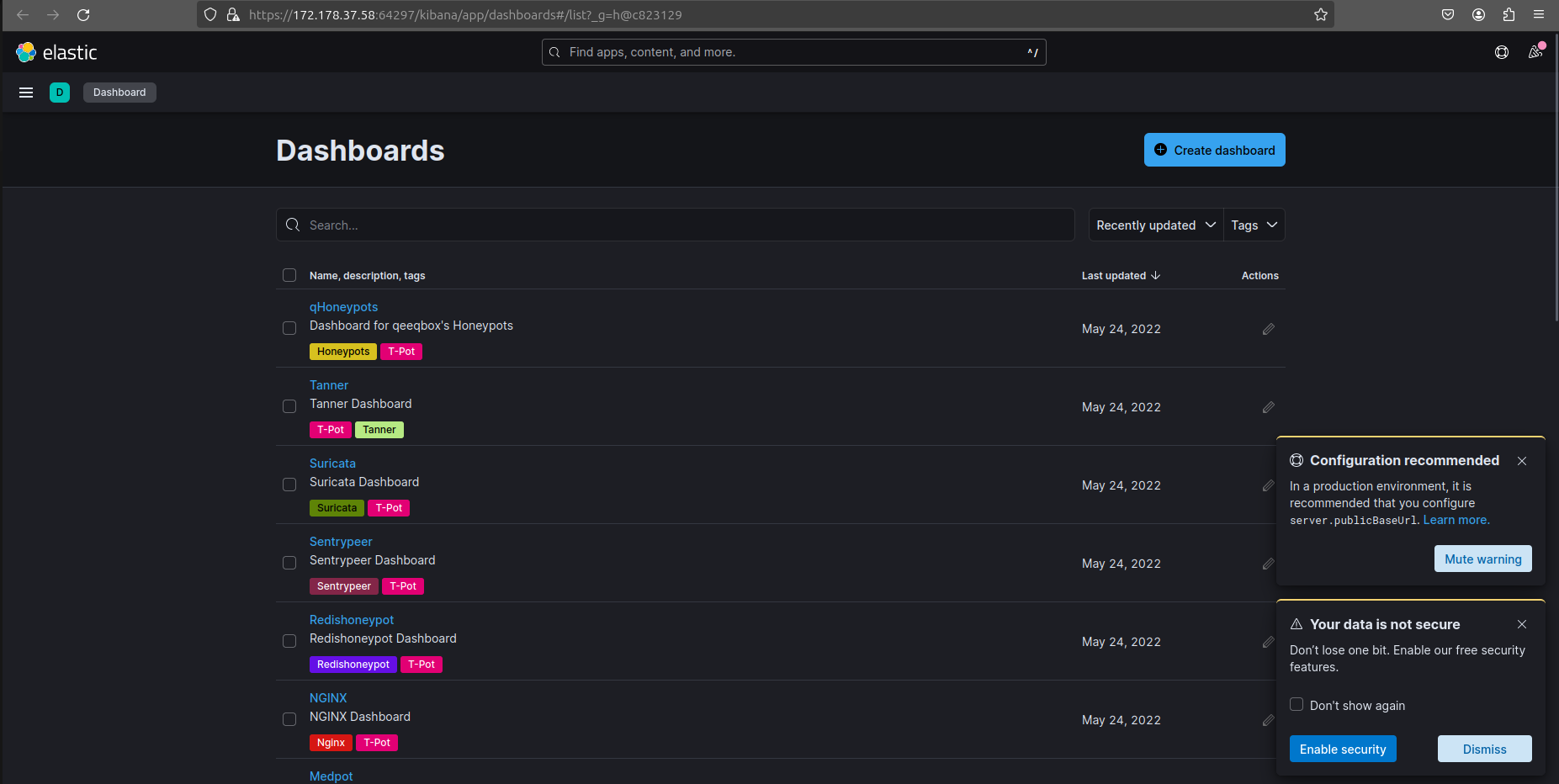
Task: Click the Dashboard breadcrumb
Action: tap(119, 93)
